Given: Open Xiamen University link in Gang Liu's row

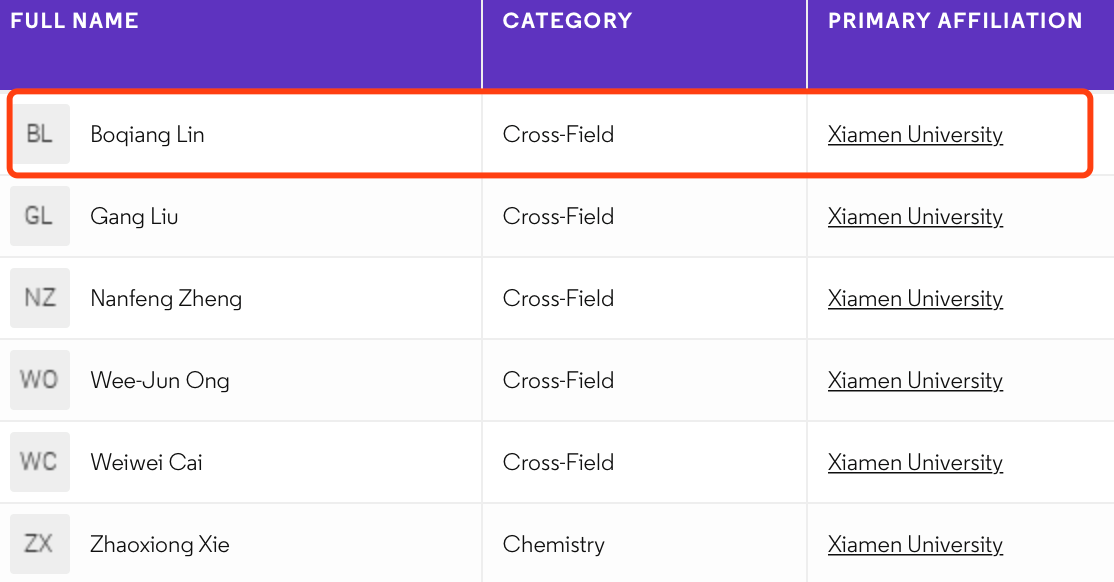Looking at the screenshot, I should (915, 217).
